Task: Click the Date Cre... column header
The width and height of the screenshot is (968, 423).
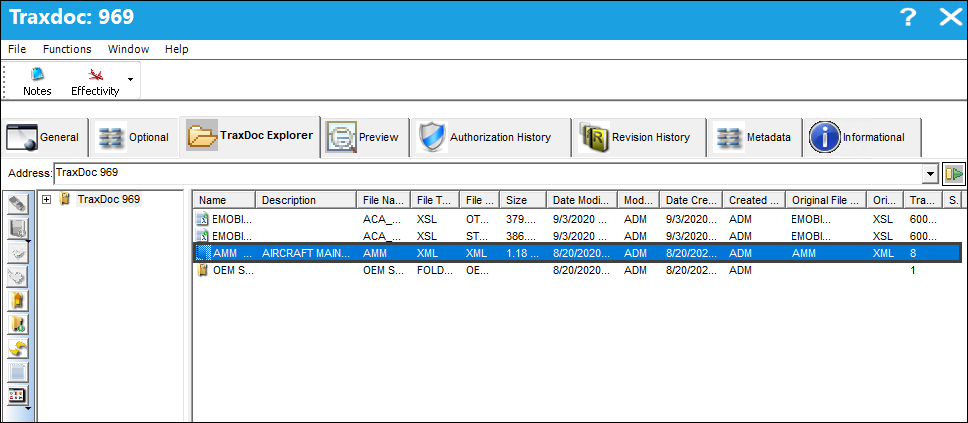Action: (691, 200)
